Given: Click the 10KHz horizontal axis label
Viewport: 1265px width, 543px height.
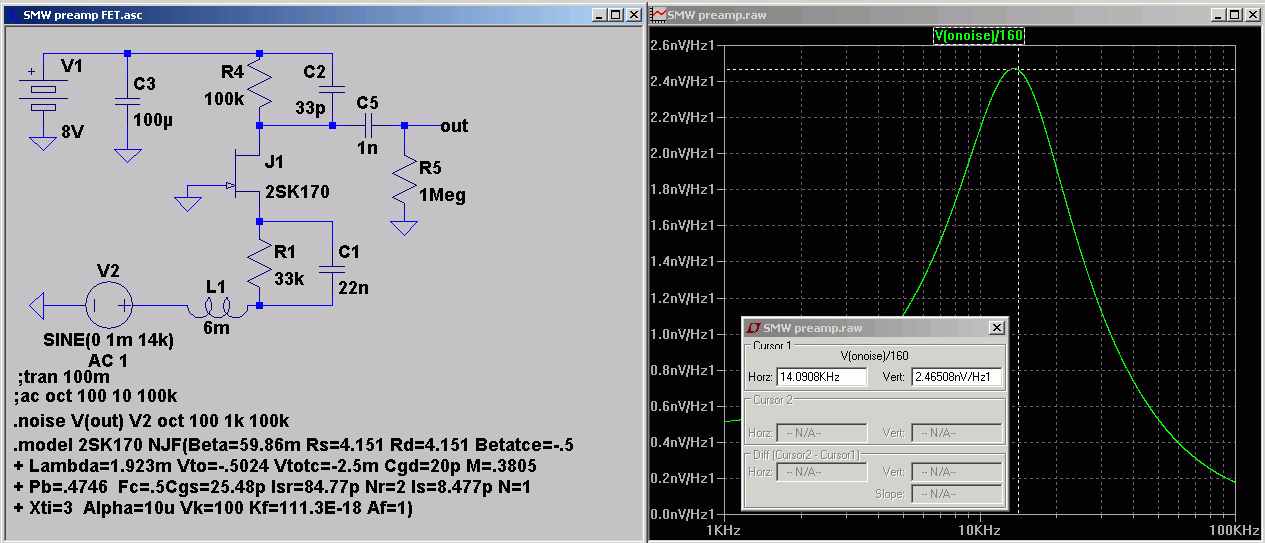Looking at the screenshot, I should pyautogui.click(x=978, y=529).
